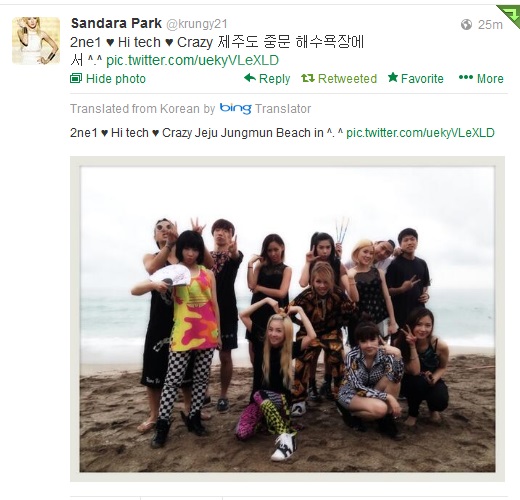
Task: Open the @krungy21 handle link
Action: [x=197, y=24]
